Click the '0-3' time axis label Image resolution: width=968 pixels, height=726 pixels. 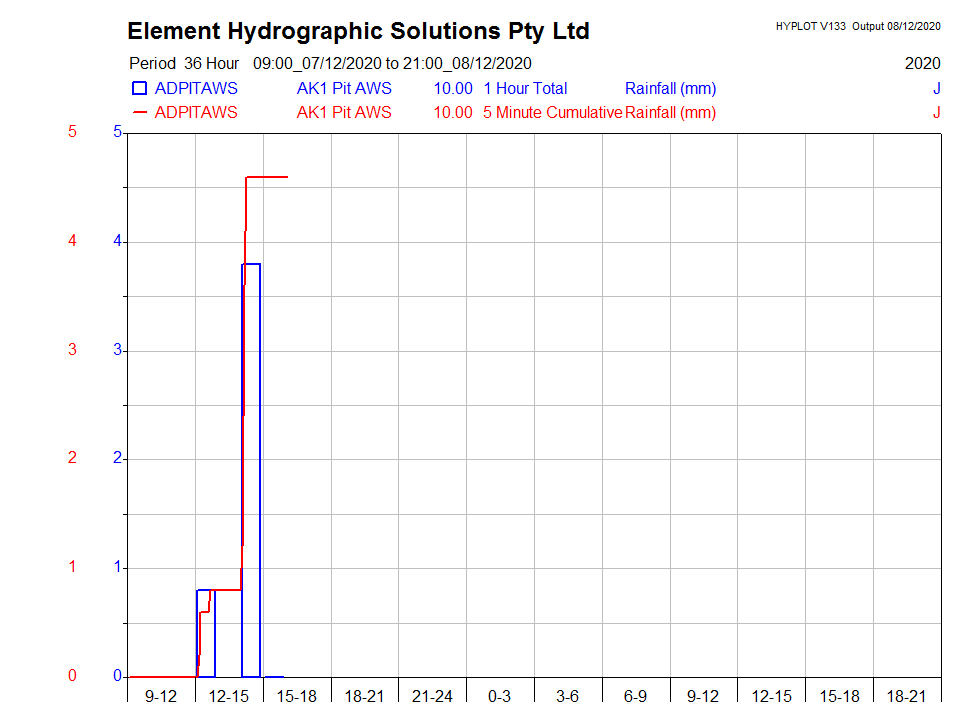[x=500, y=696]
